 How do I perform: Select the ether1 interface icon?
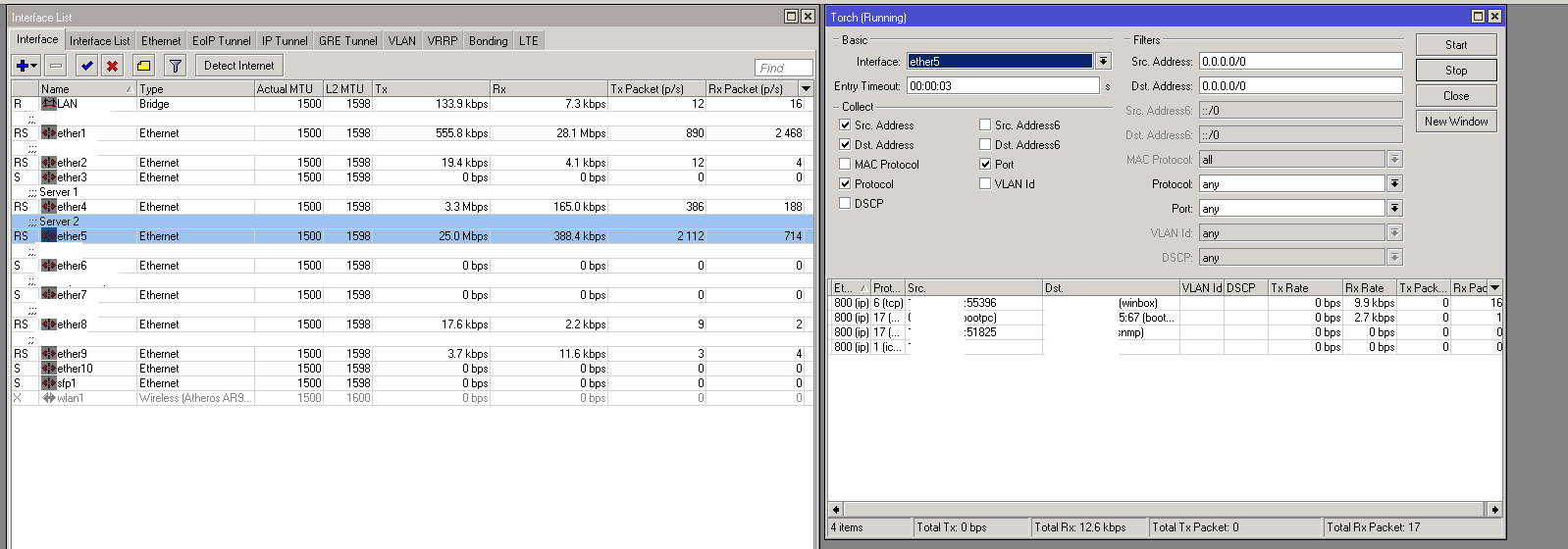[49, 133]
